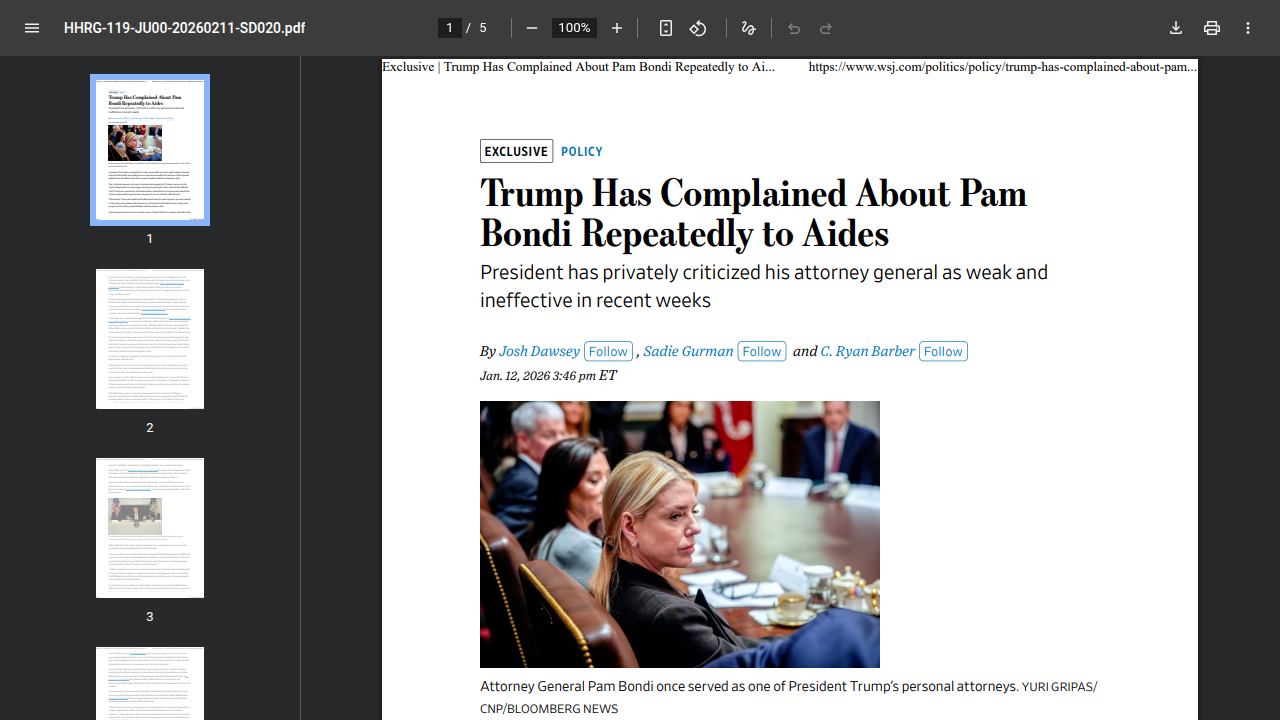Screen dimensions: 1280x720
Task: Jump to page 3 thumbnail
Action: click(150, 528)
